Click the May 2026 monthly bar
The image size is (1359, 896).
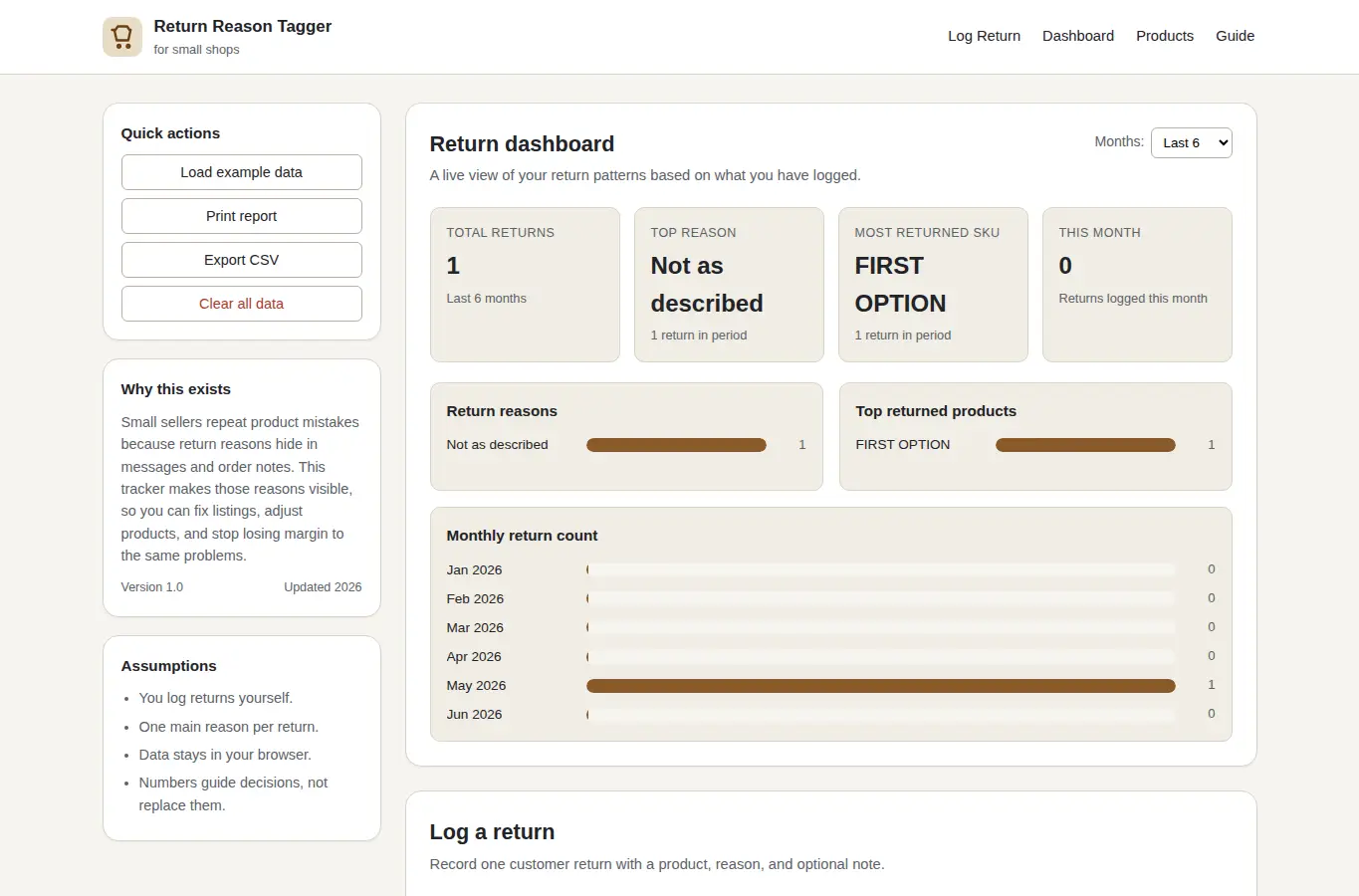click(x=881, y=686)
